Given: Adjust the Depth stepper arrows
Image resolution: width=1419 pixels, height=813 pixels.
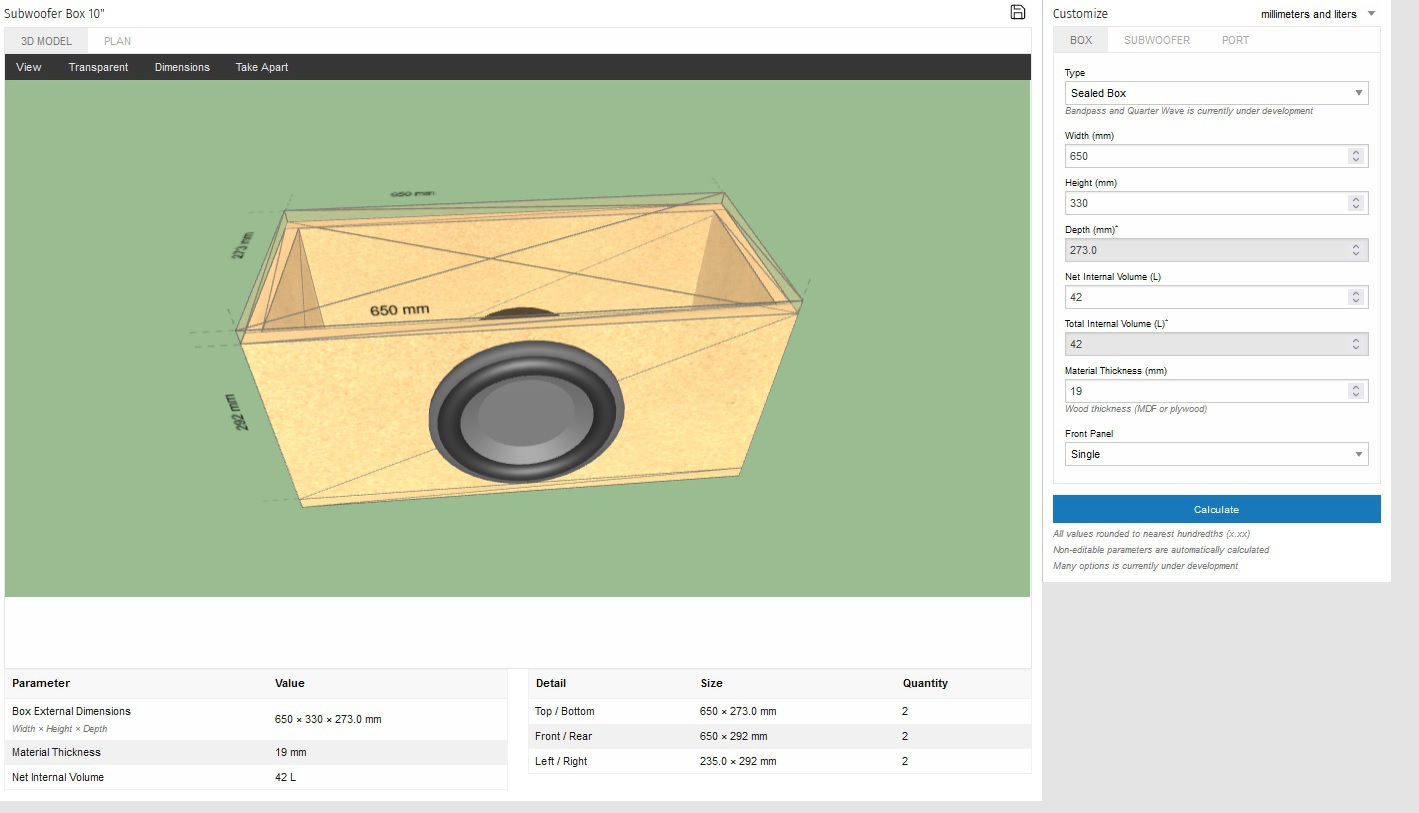Looking at the screenshot, I should click(x=1356, y=250).
